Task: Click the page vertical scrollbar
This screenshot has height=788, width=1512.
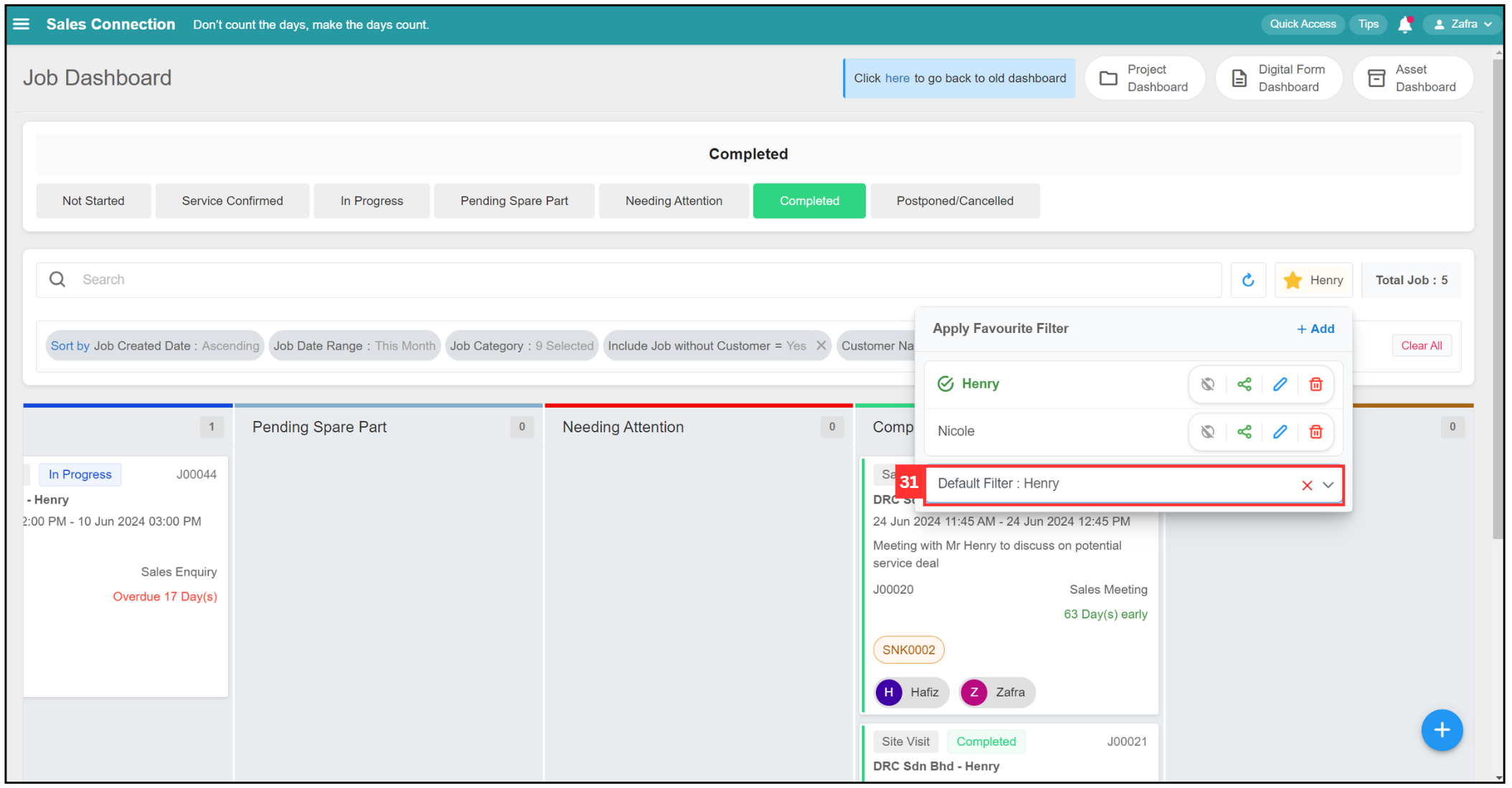Action: tap(1498, 298)
